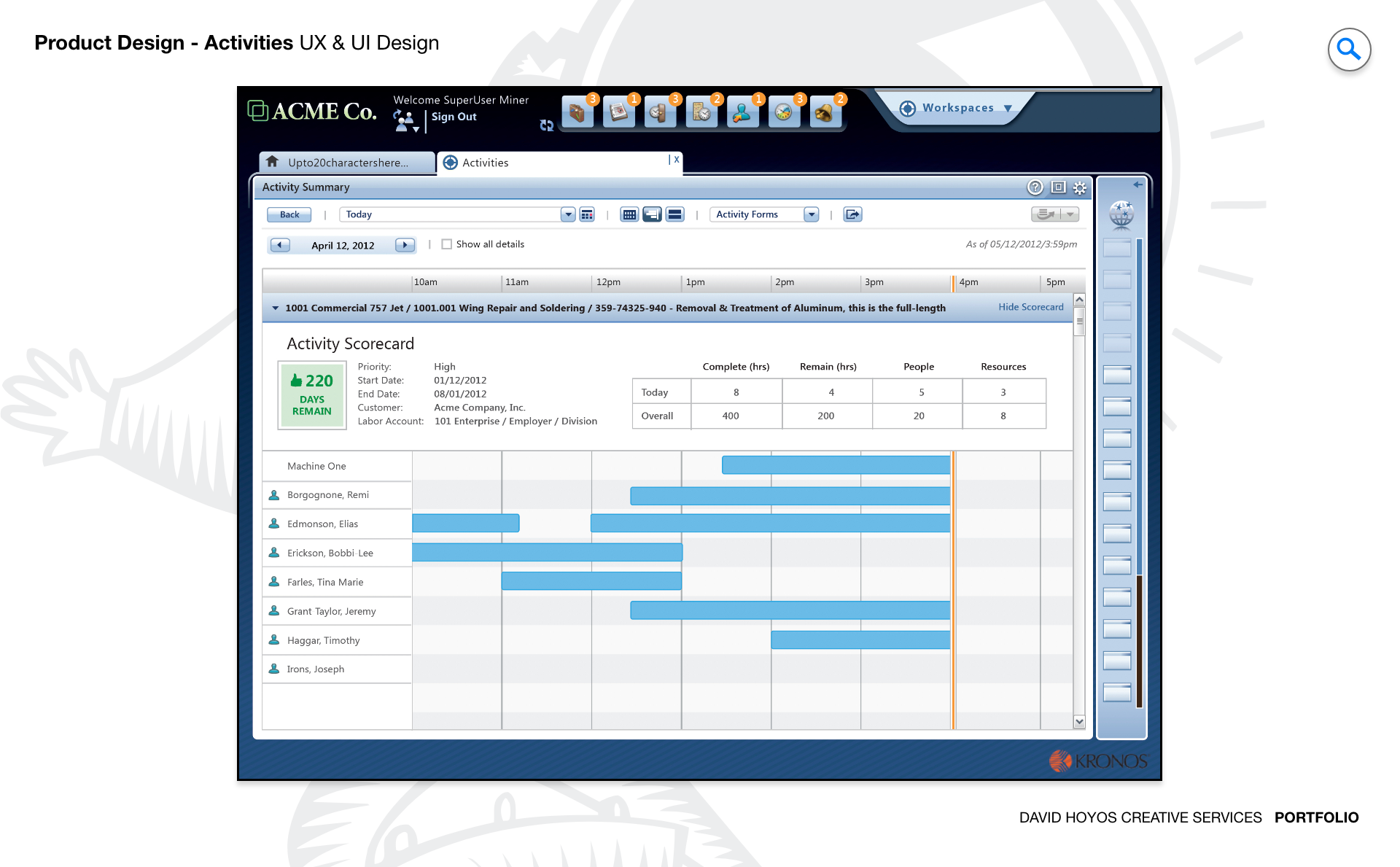
Task: Click the vertical scrollbar up arrow
Action: point(1079,300)
